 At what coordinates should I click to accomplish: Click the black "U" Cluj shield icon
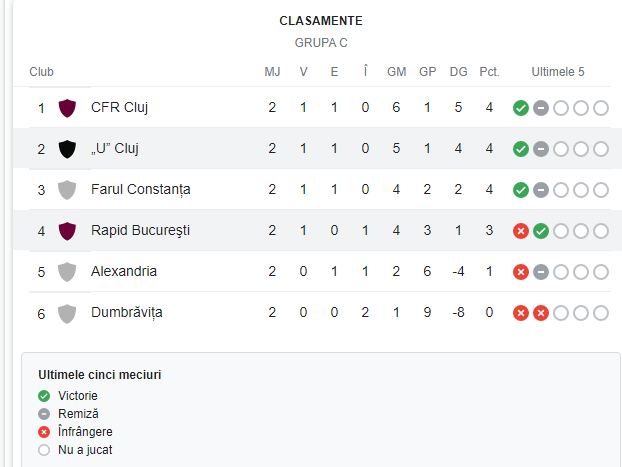(x=68, y=149)
